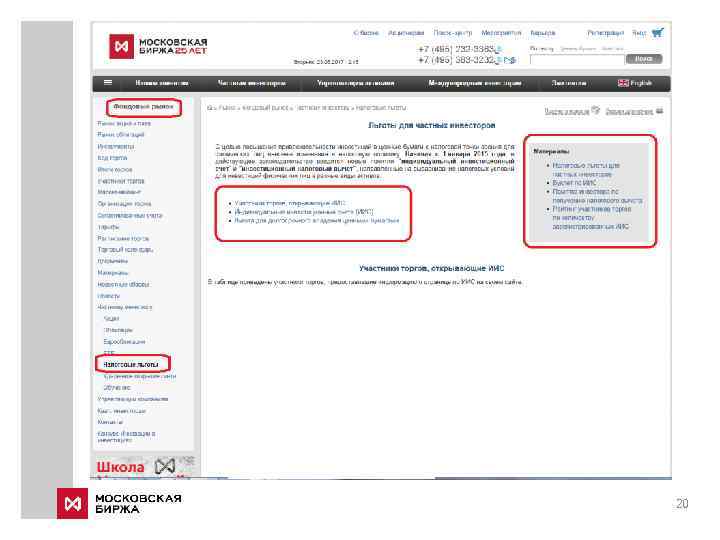
Task: Click the Школа banner at the sidebar bottom
Action: pyautogui.click(x=144, y=467)
